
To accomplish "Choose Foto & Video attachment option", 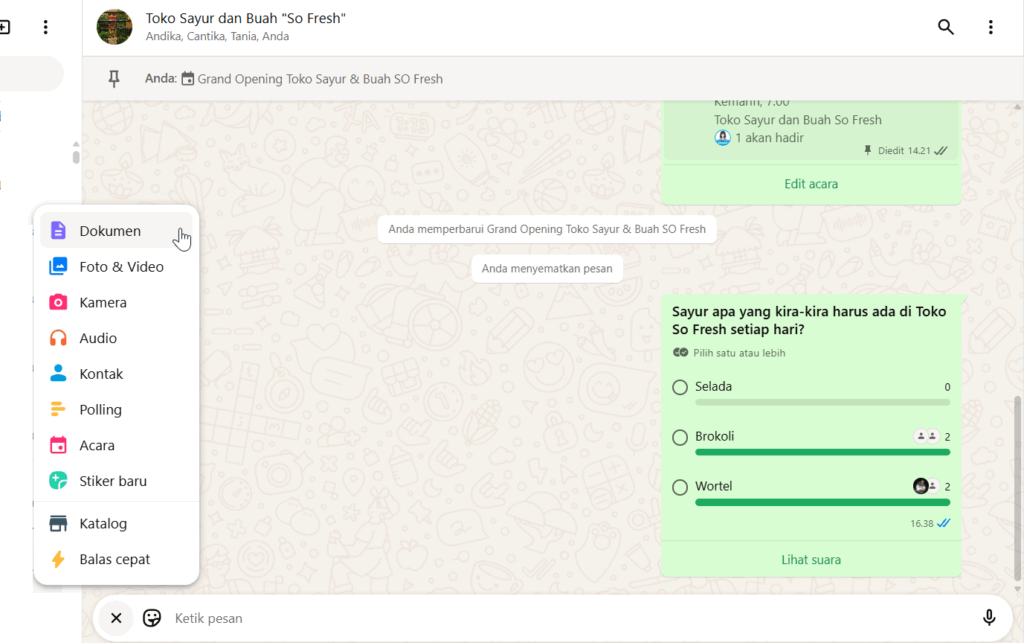I will coord(121,267).
